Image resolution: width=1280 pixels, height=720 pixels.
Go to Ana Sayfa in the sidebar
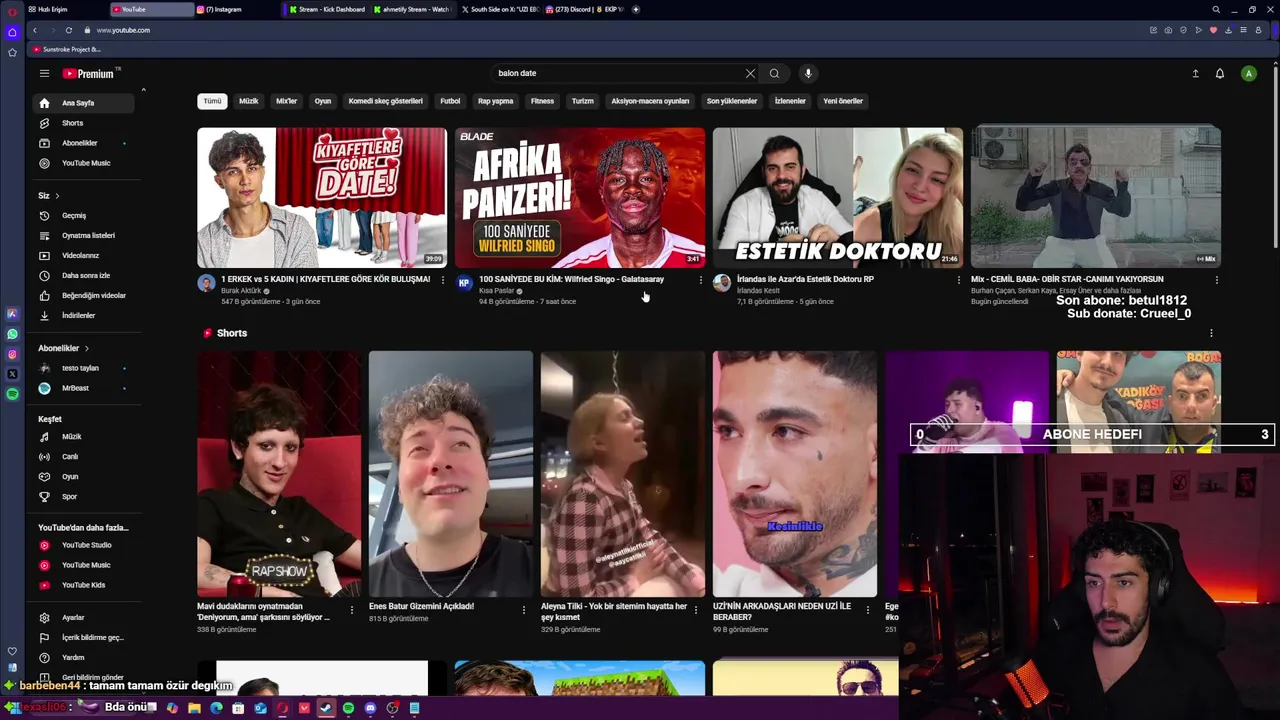[x=84, y=103]
